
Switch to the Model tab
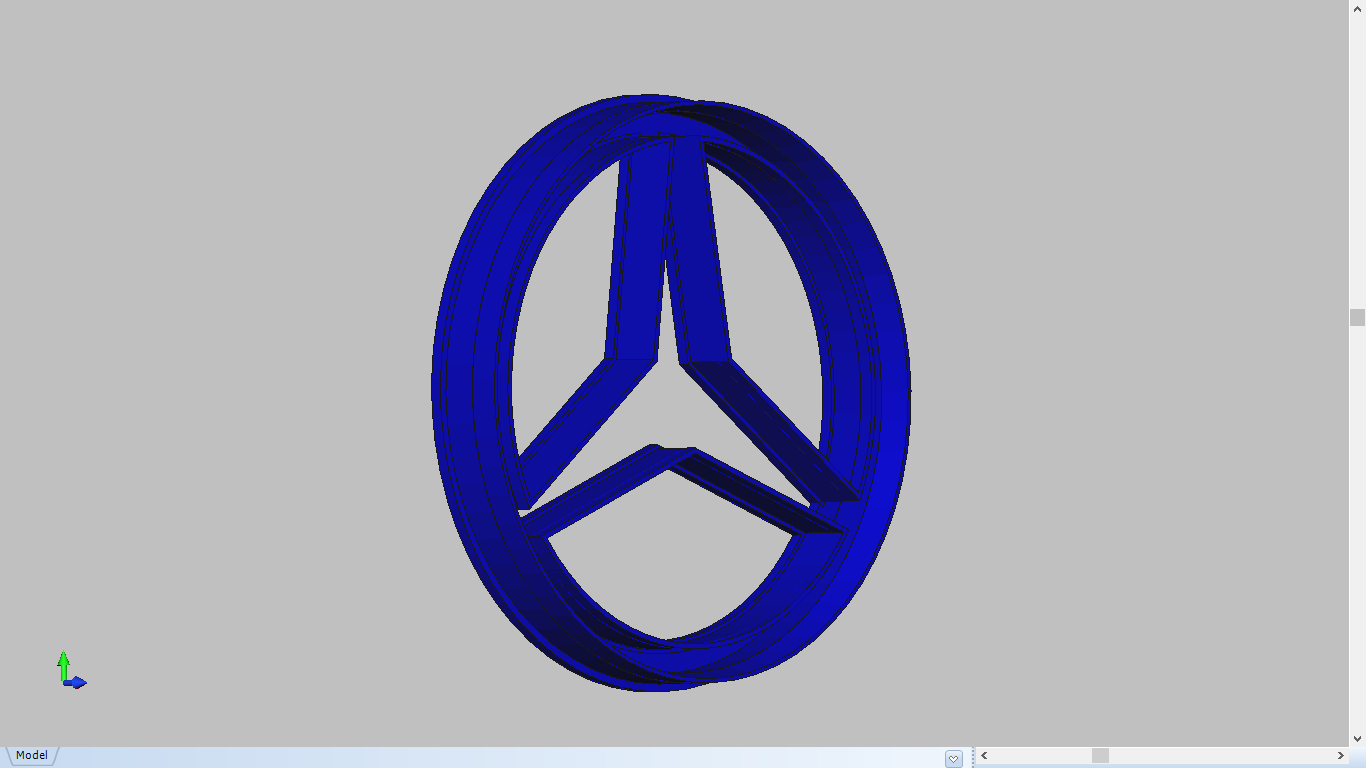[x=31, y=756]
